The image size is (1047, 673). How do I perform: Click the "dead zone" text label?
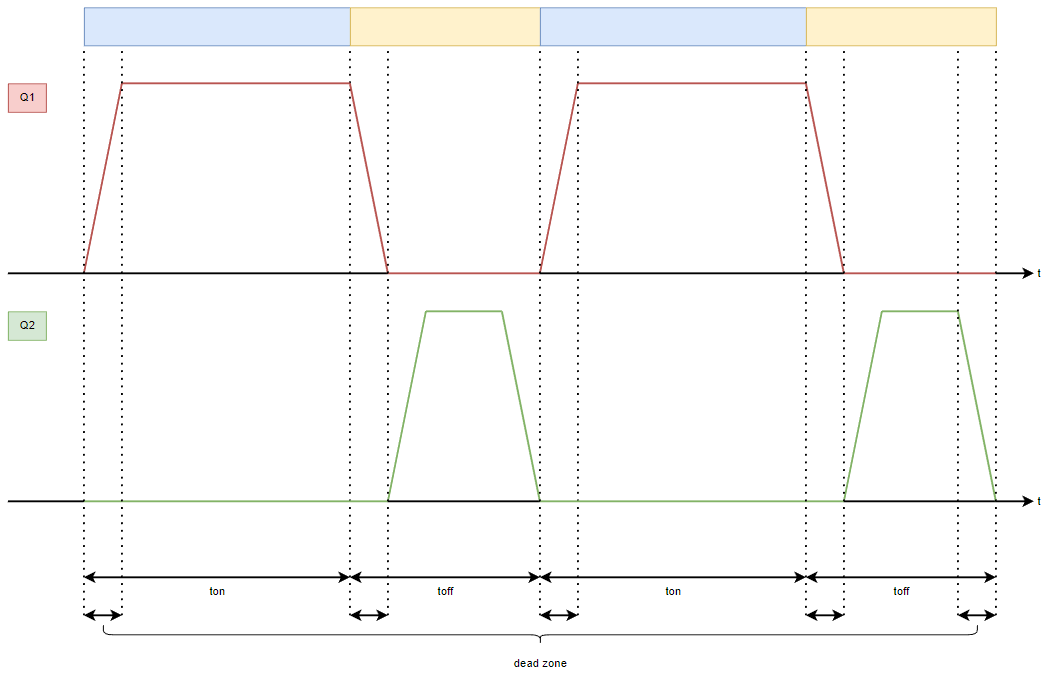pos(540,663)
